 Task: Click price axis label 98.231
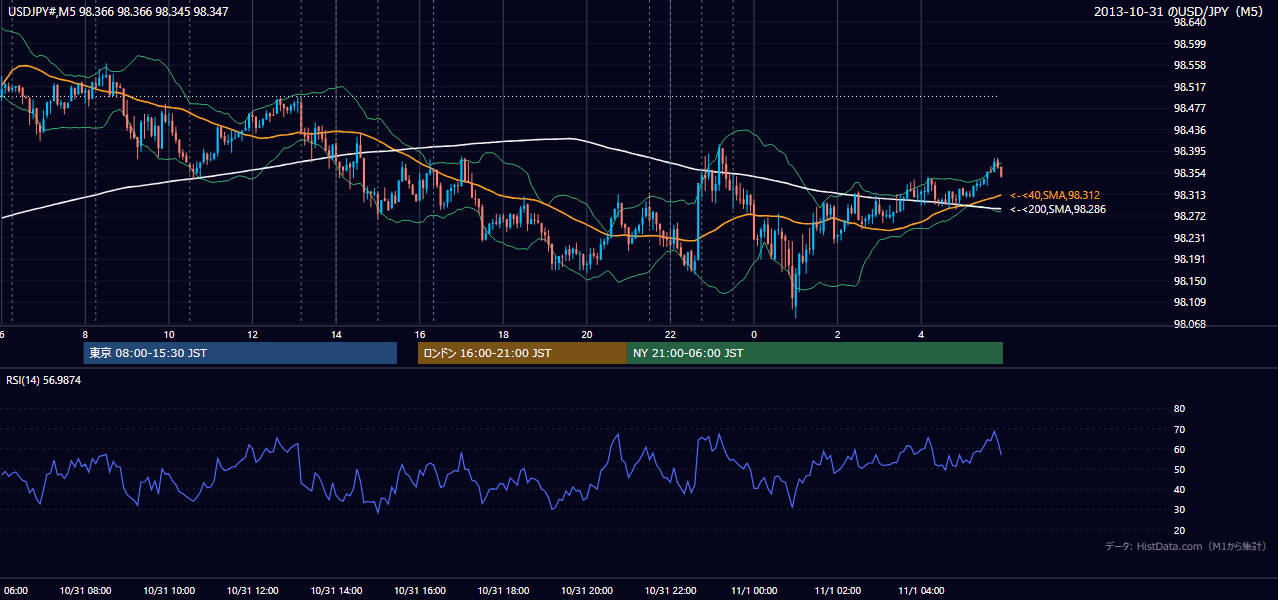coord(1189,238)
